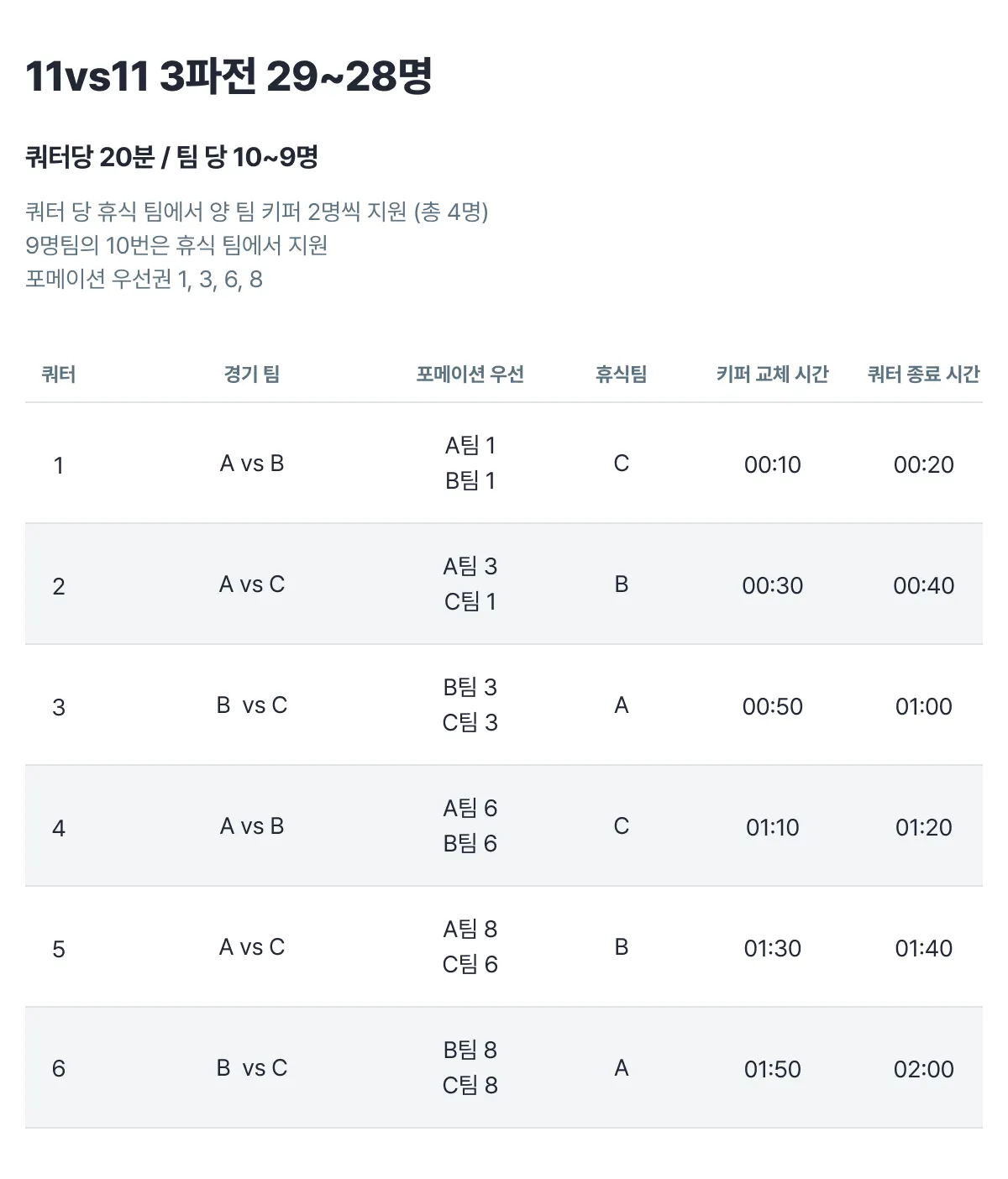Click the 'C팀 8' formation entry
1008x1179 pixels.
[470, 1086]
